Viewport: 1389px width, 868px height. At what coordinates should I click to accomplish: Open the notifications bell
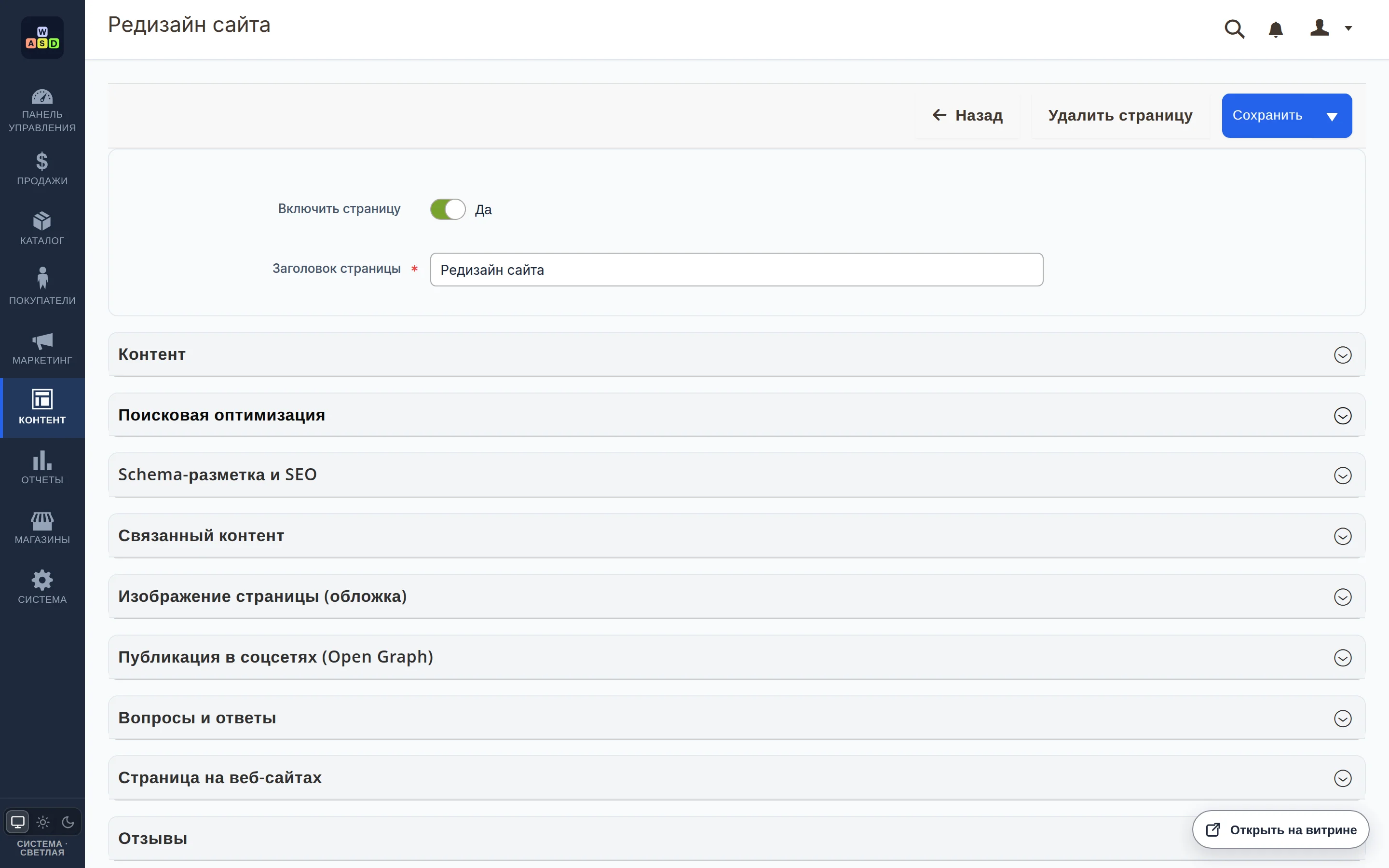[x=1275, y=29]
